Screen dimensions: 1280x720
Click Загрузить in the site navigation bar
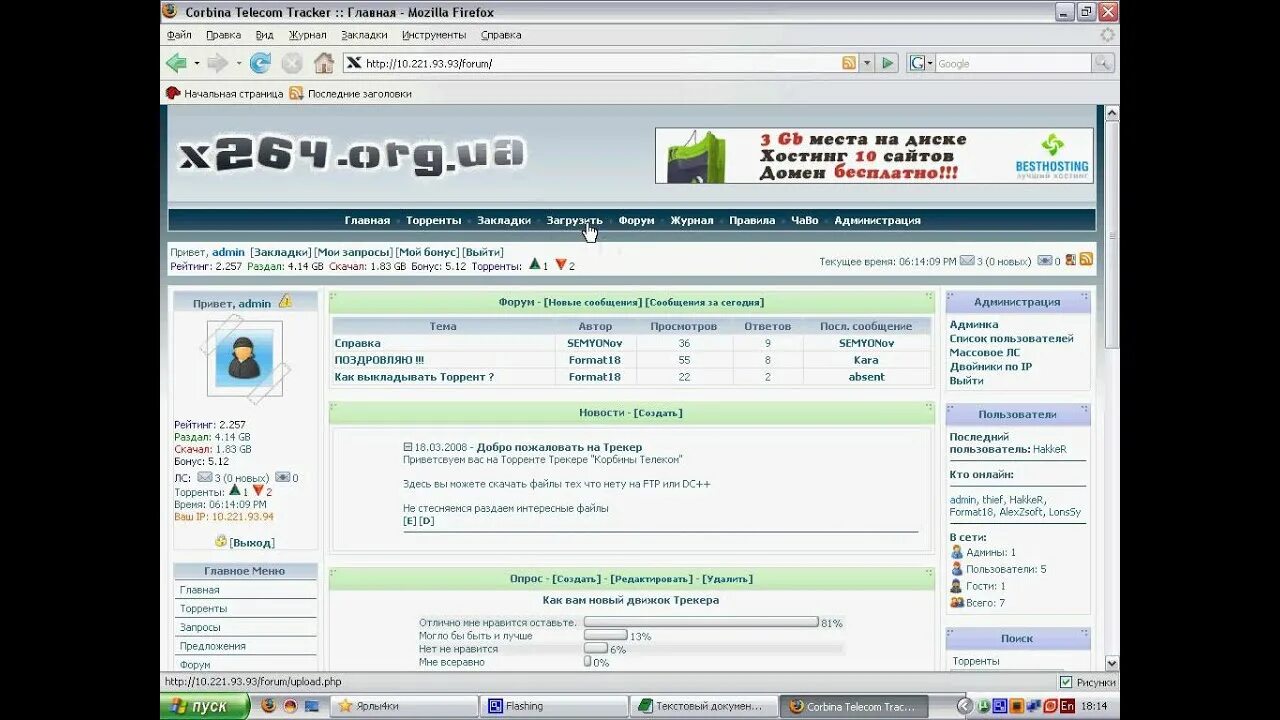574,220
